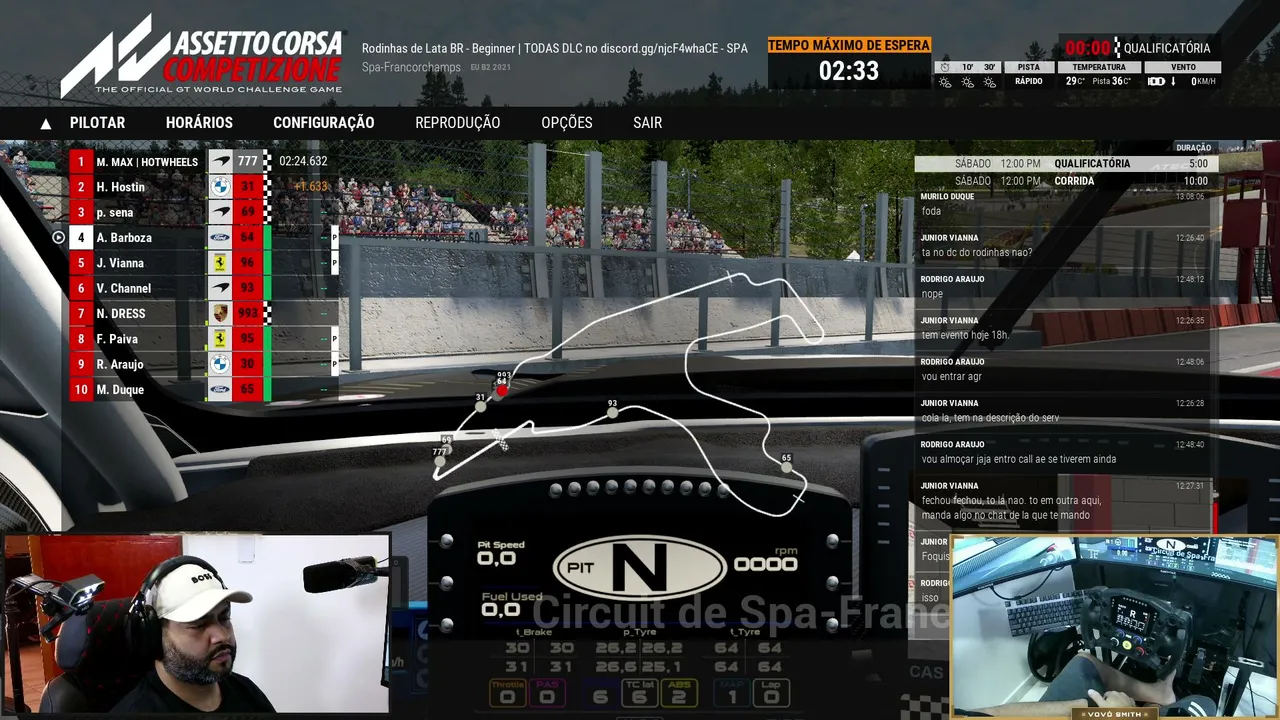Click the pit P indicator for R. Araujo
Image resolution: width=1280 pixels, height=720 pixels.
(335, 364)
